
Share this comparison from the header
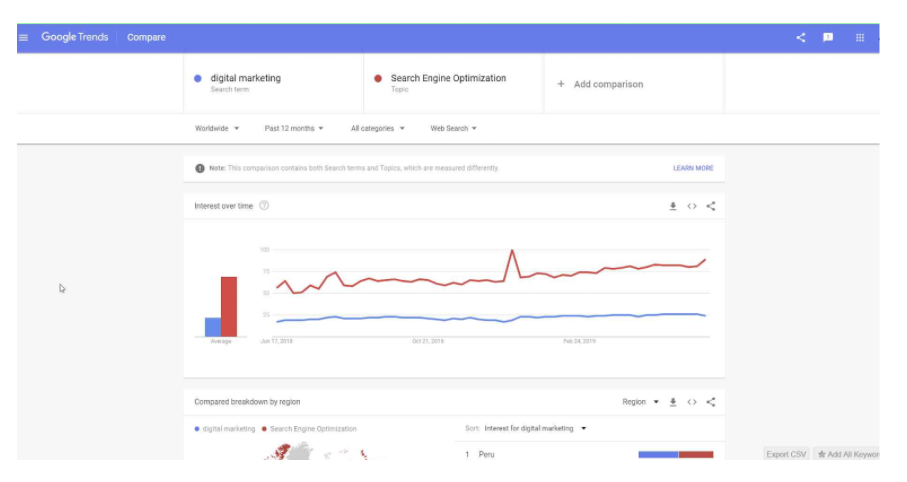coord(801,38)
